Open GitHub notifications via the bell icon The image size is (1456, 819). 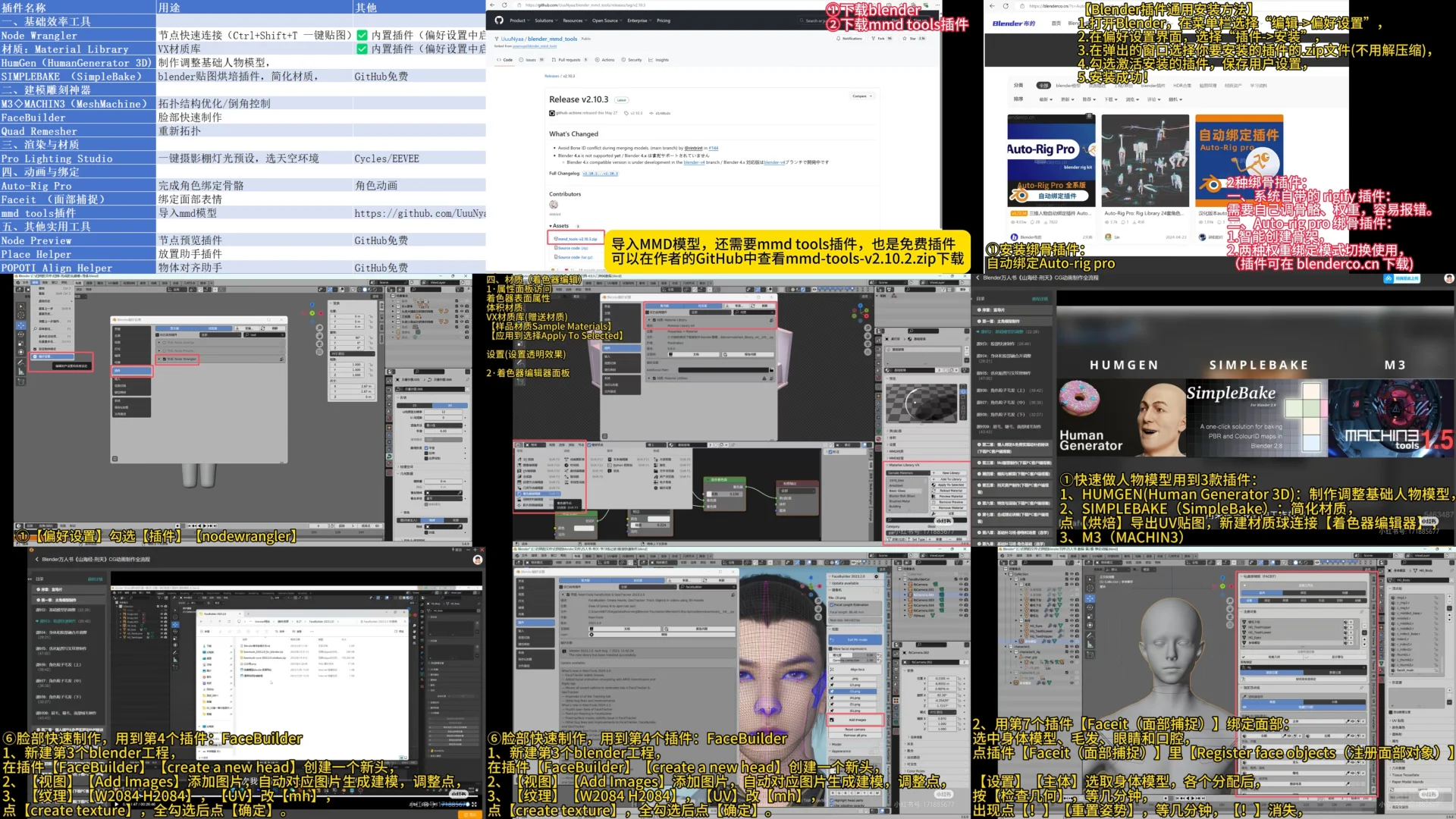[x=838, y=39]
